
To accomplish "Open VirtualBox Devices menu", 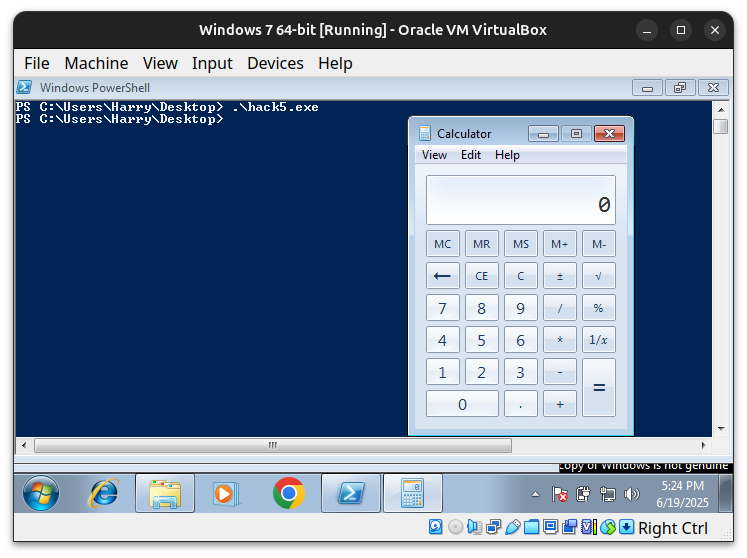I will 275,63.
